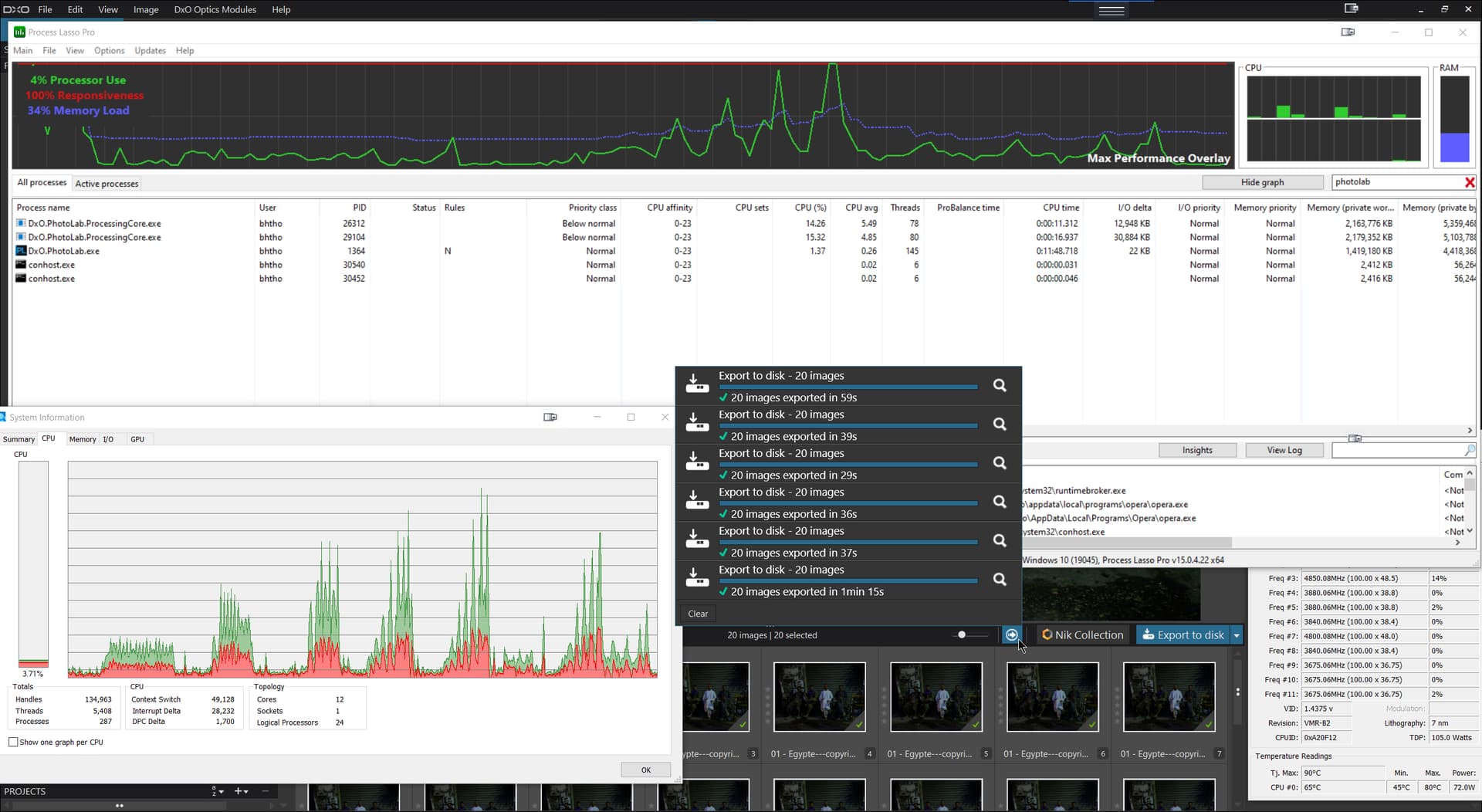Show exported files of 37s export
The height and width of the screenshot is (812, 1482).
click(1000, 540)
